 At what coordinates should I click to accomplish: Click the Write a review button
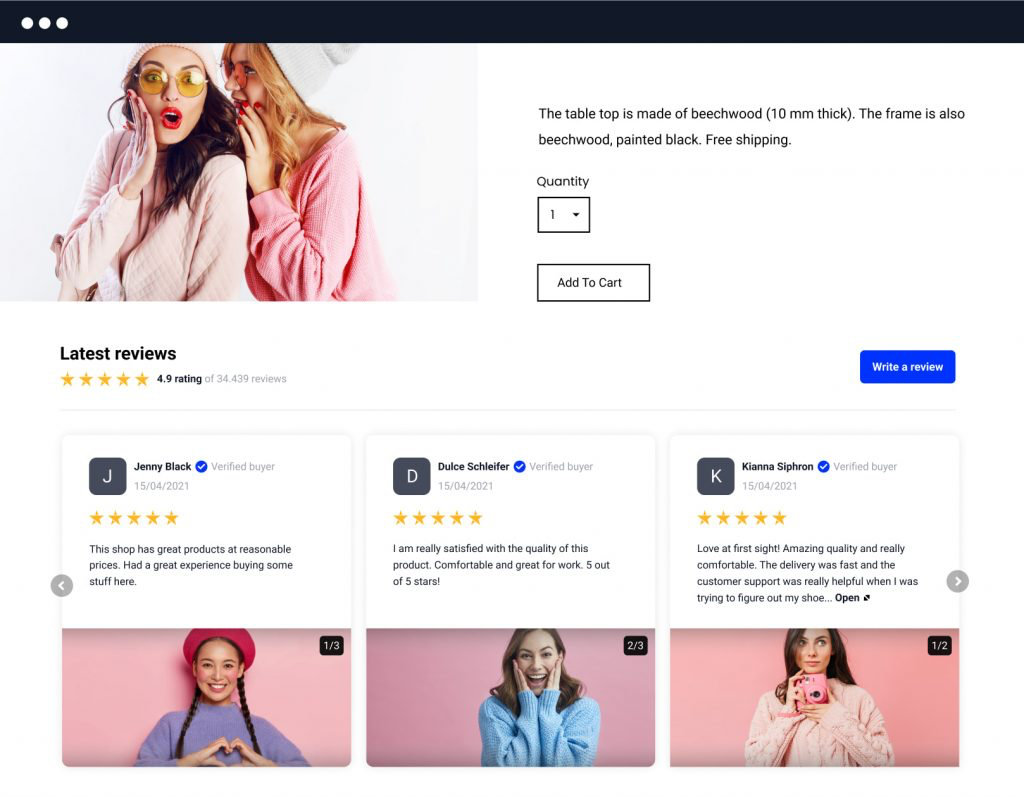(907, 367)
